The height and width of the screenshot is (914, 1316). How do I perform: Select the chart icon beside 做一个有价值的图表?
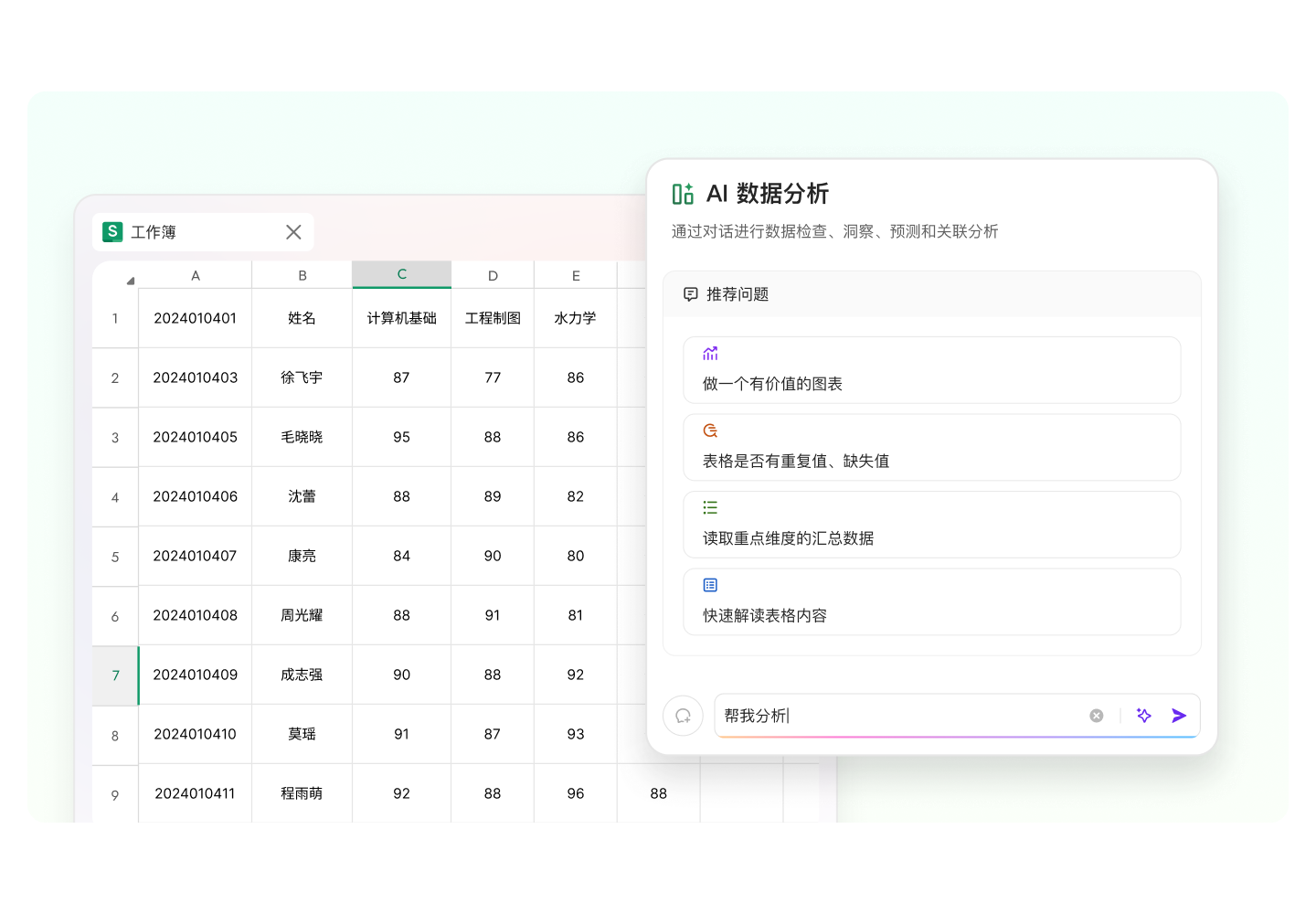(x=710, y=353)
